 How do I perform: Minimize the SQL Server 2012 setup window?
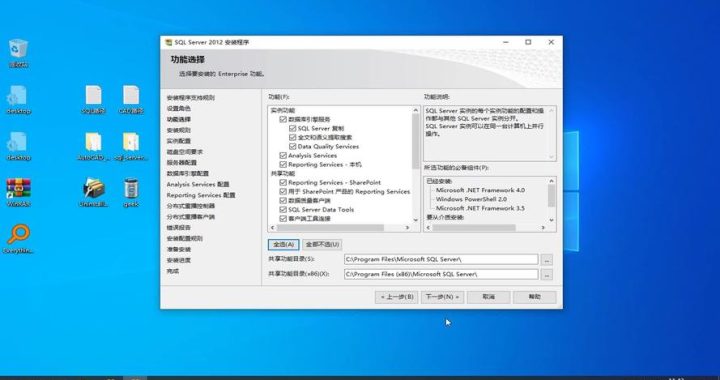506,42
